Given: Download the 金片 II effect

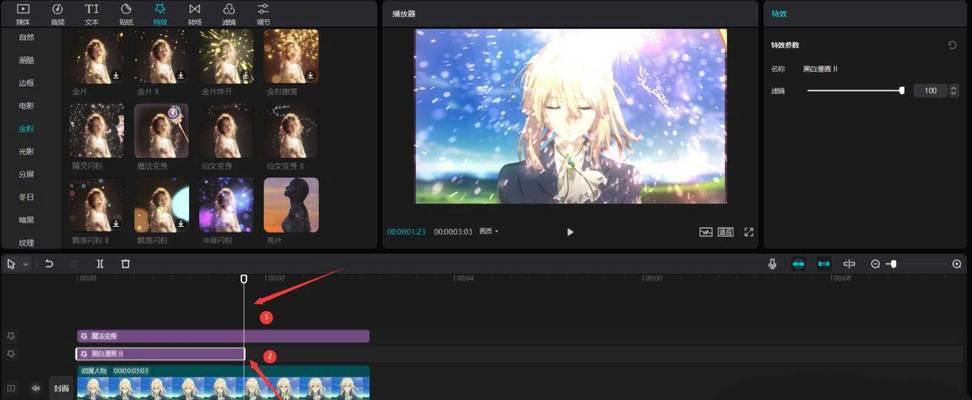Looking at the screenshot, I should [180, 76].
